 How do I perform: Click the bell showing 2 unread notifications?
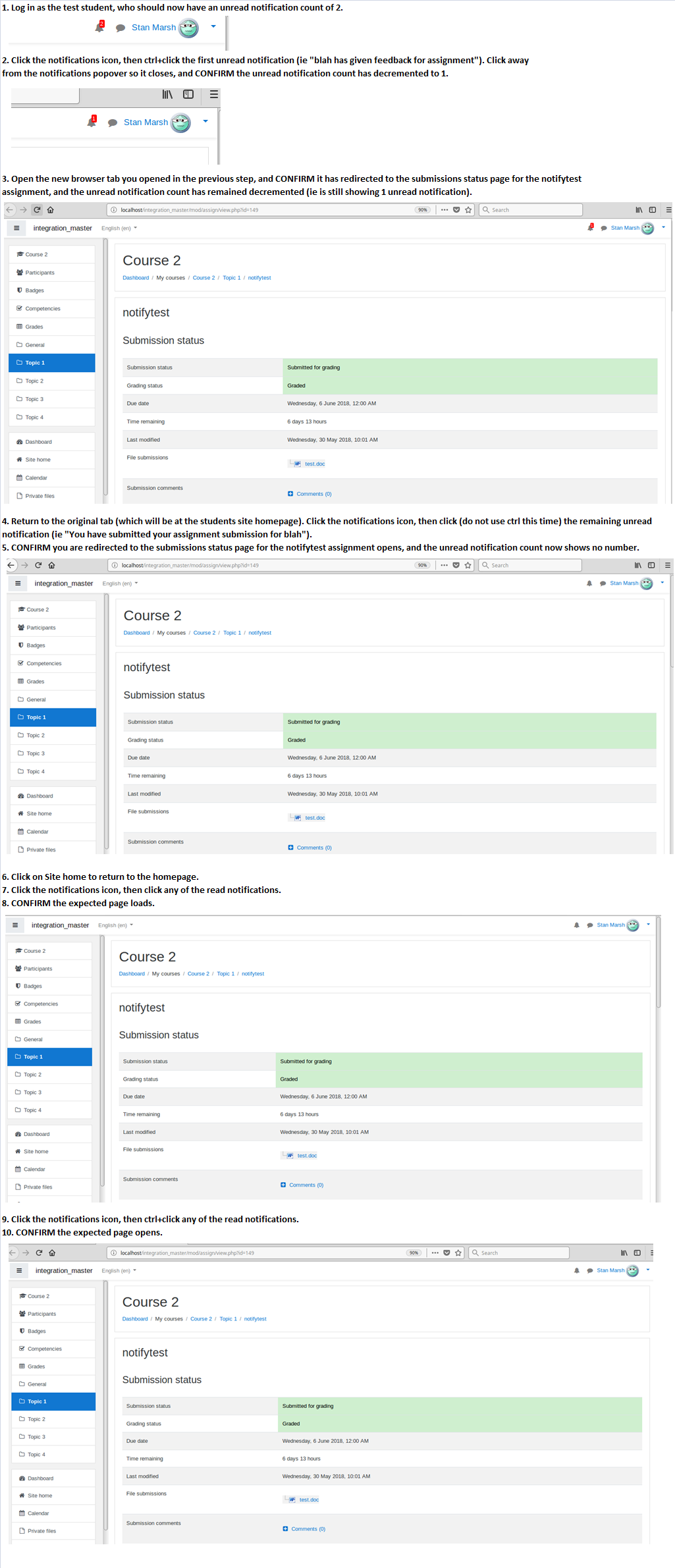click(99, 27)
